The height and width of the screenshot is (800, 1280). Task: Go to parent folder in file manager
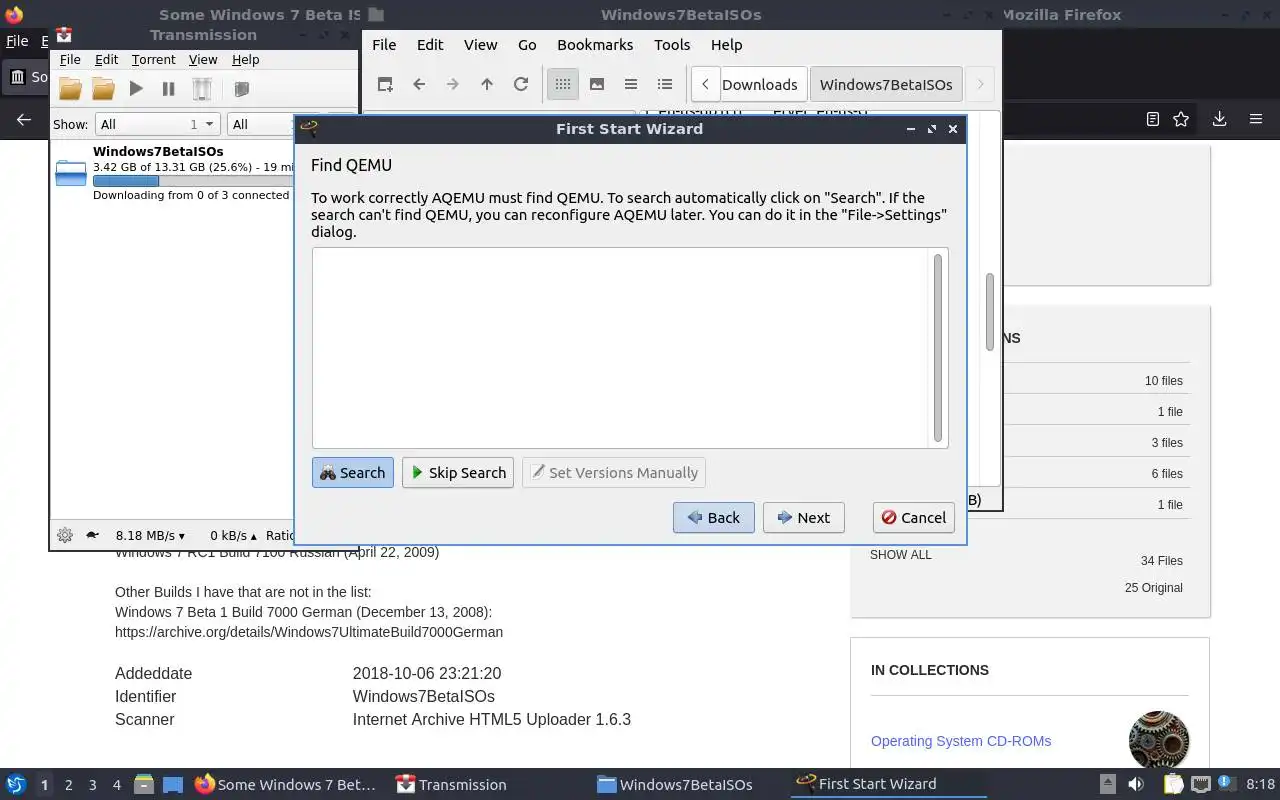487,84
